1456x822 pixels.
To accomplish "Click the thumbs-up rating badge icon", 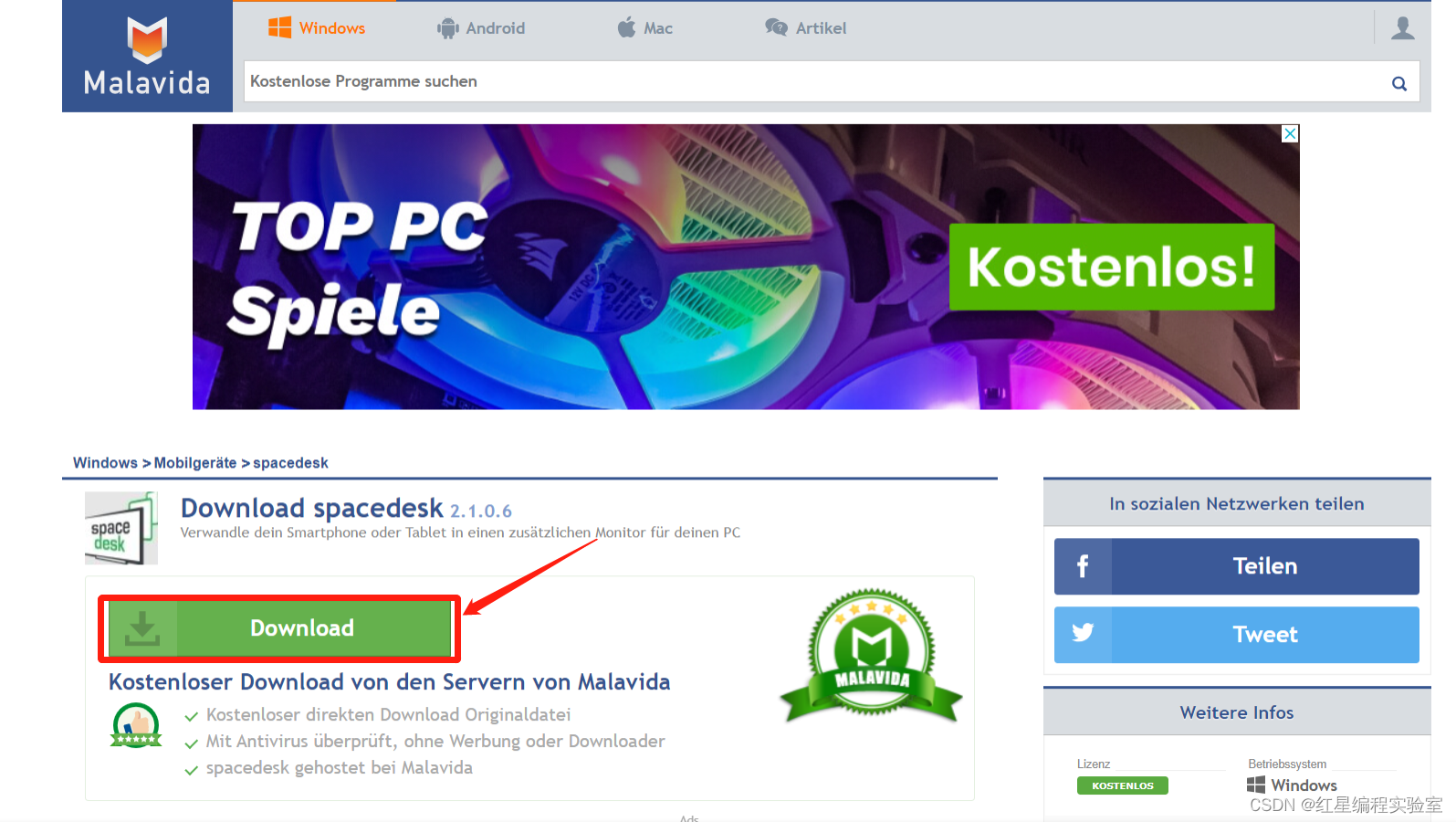I will [x=136, y=725].
